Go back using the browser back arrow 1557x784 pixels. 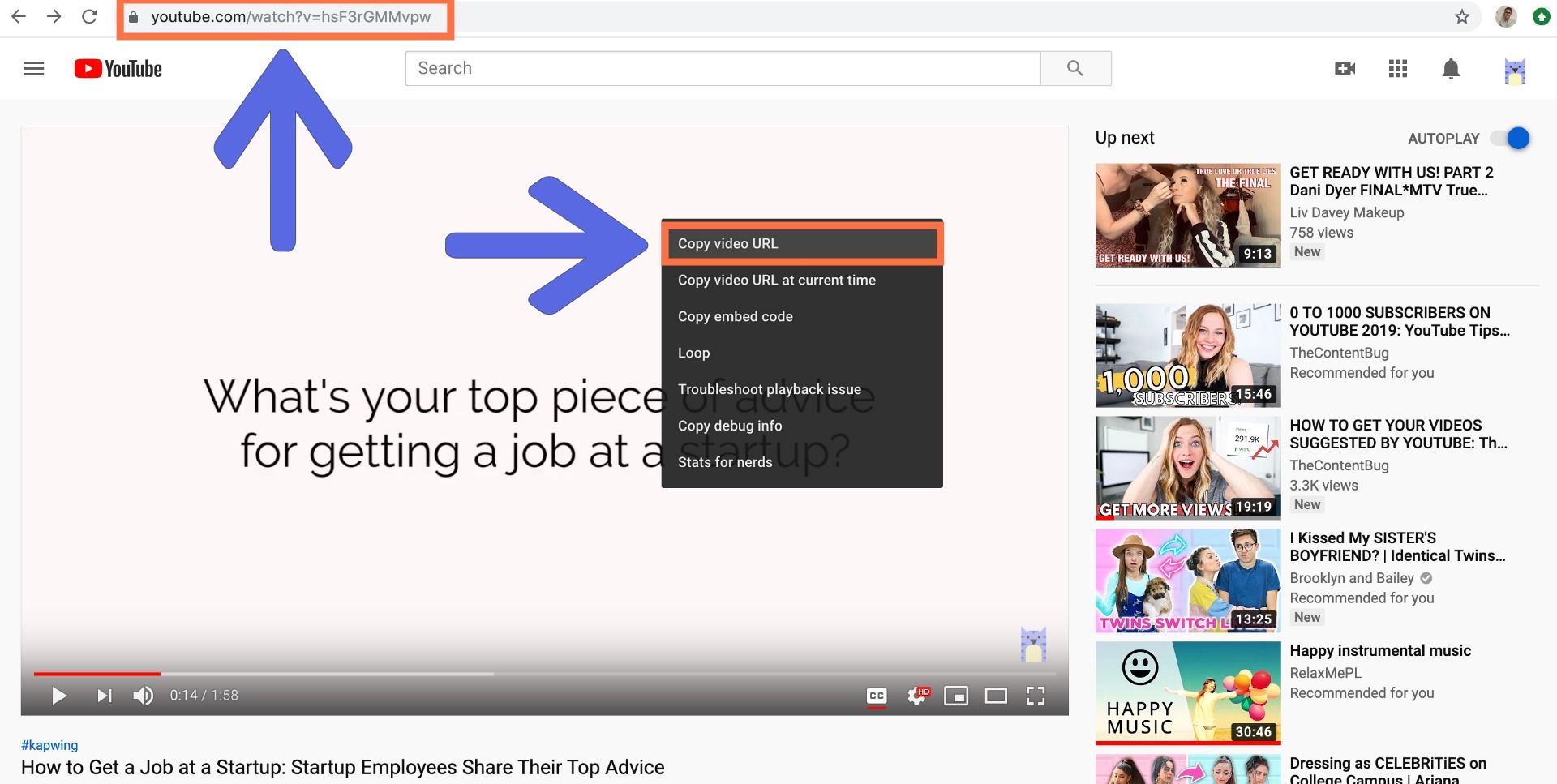(x=18, y=16)
